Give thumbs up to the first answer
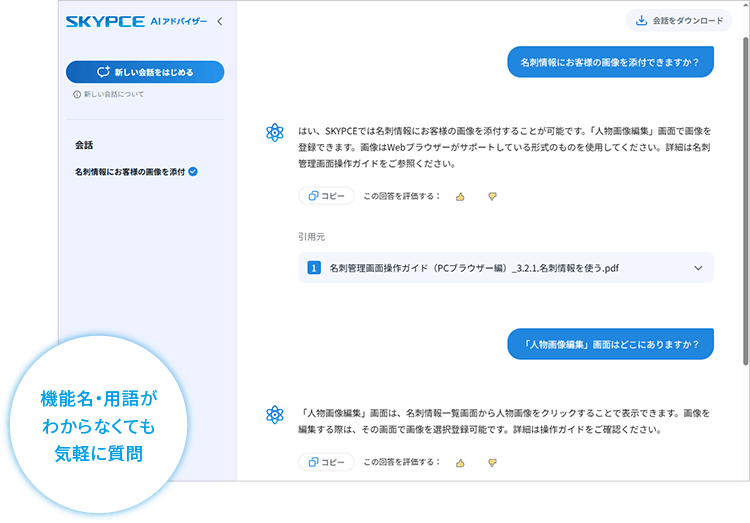This screenshot has height=523, width=750. click(460, 196)
